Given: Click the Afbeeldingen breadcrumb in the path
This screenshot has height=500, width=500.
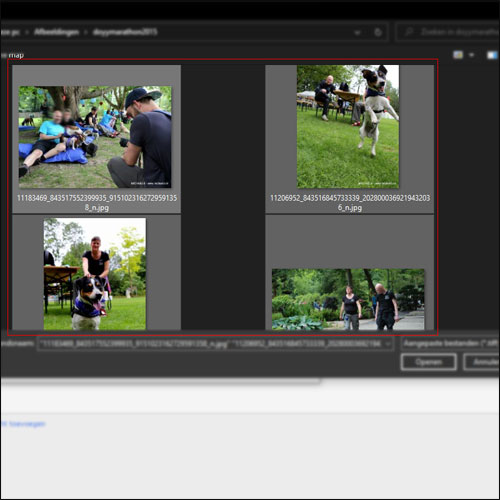Looking at the screenshot, I should tap(56, 32).
